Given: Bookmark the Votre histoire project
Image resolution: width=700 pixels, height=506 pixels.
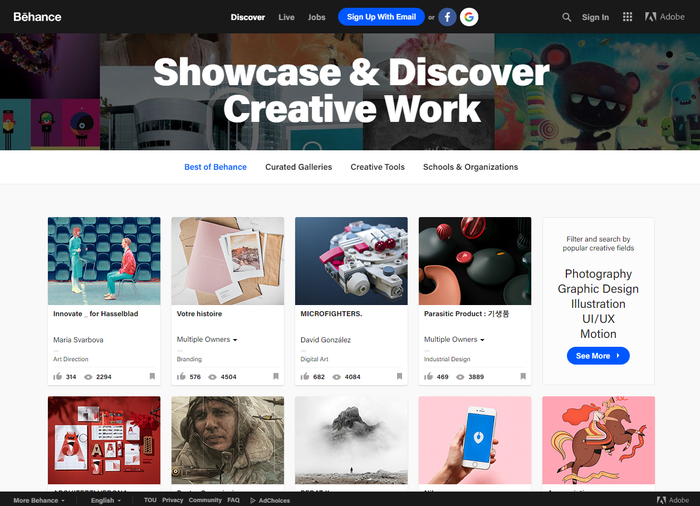Looking at the screenshot, I should (x=276, y=376).
